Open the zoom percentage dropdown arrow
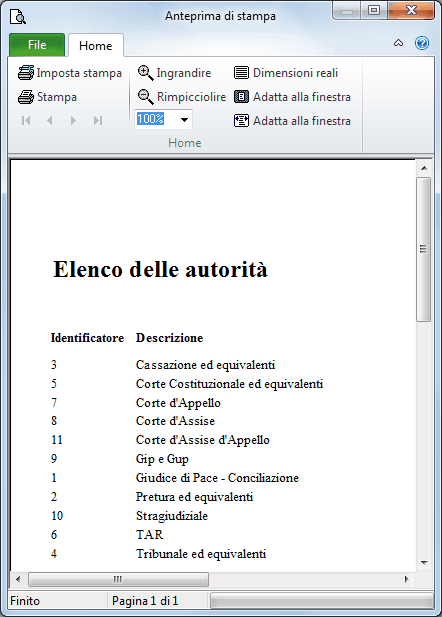Viewport: 442px width, 617px height. [x=184, y=120]
